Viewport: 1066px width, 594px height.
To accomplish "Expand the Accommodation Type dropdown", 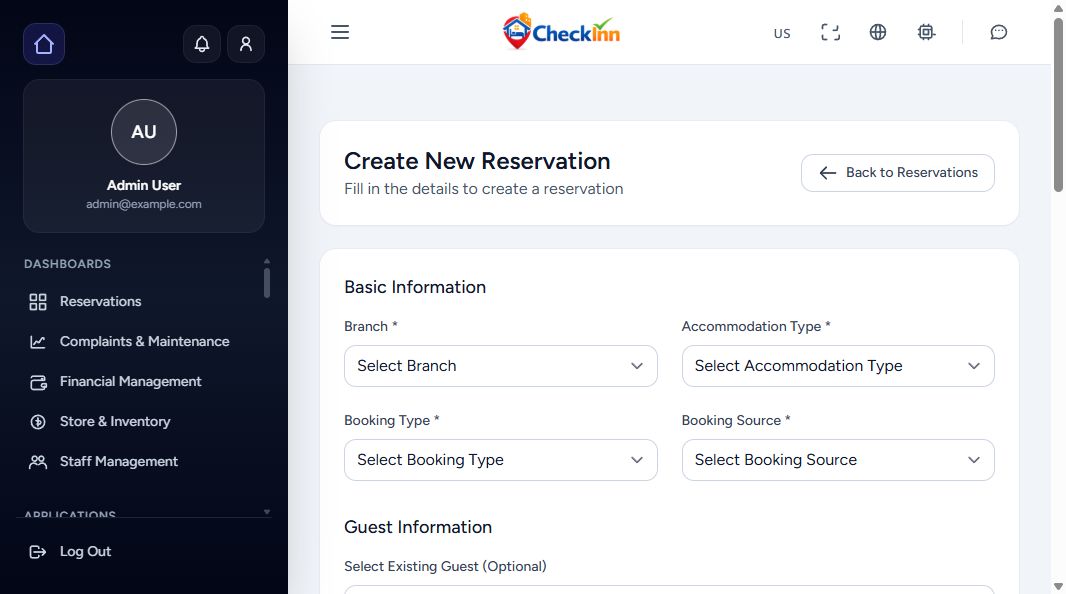I will 837,366.
